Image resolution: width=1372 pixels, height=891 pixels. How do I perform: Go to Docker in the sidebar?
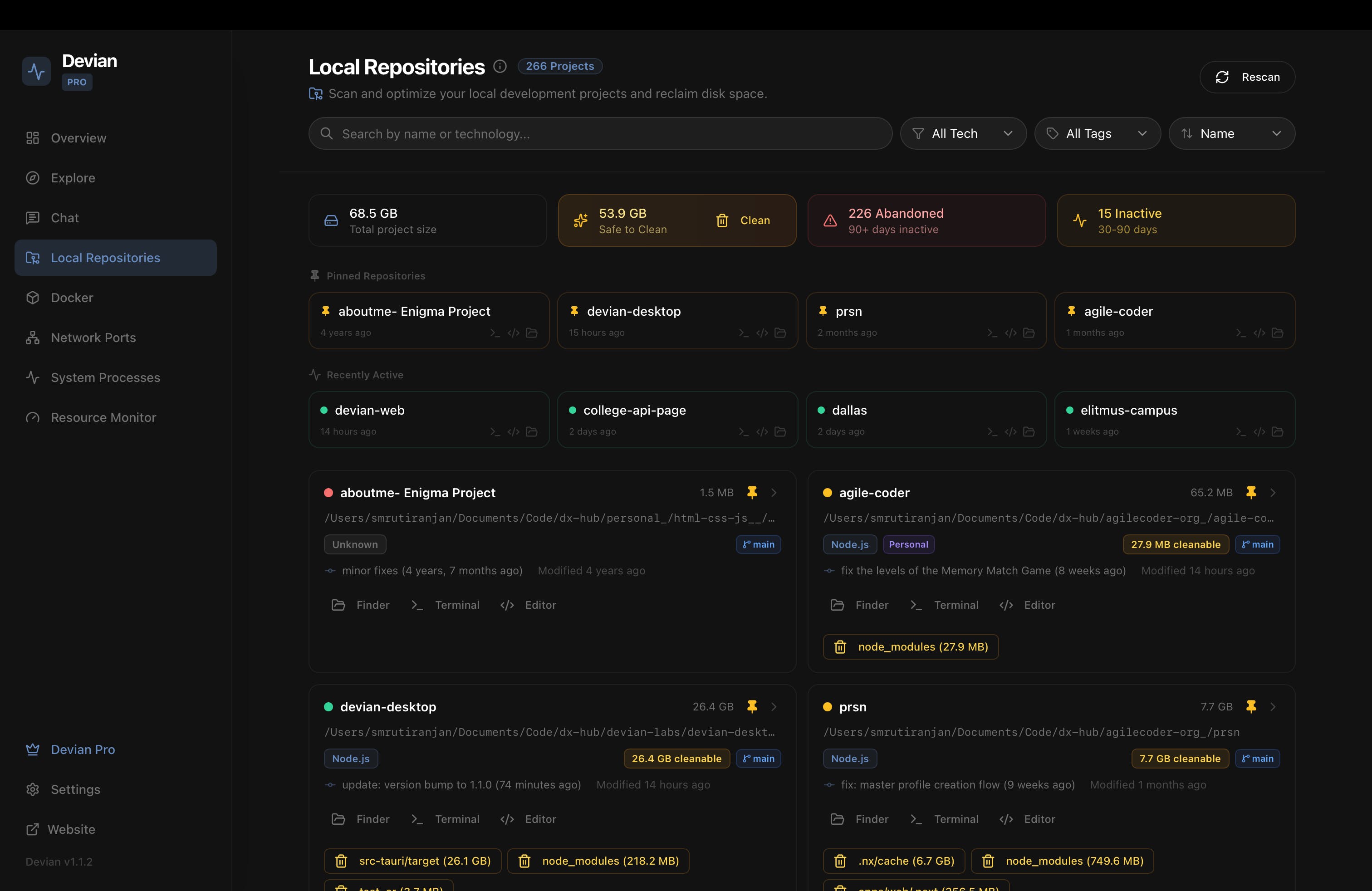pos(72,298)
